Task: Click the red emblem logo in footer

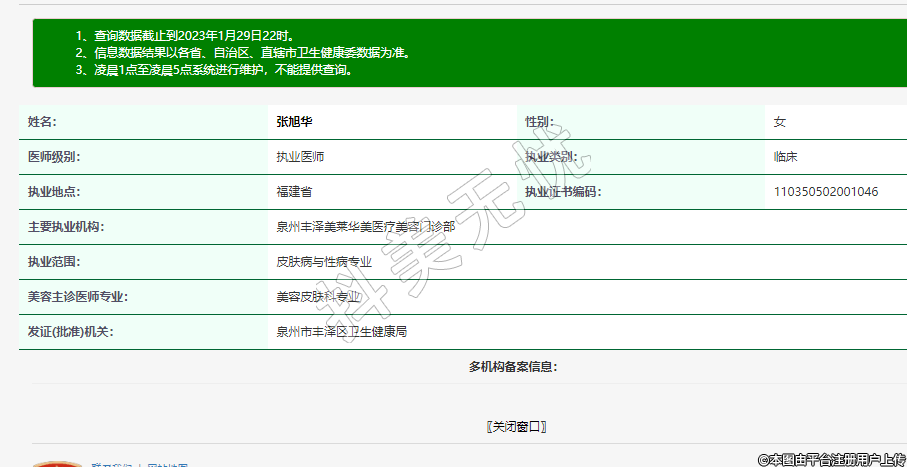Action: click(x=57, y=464)
